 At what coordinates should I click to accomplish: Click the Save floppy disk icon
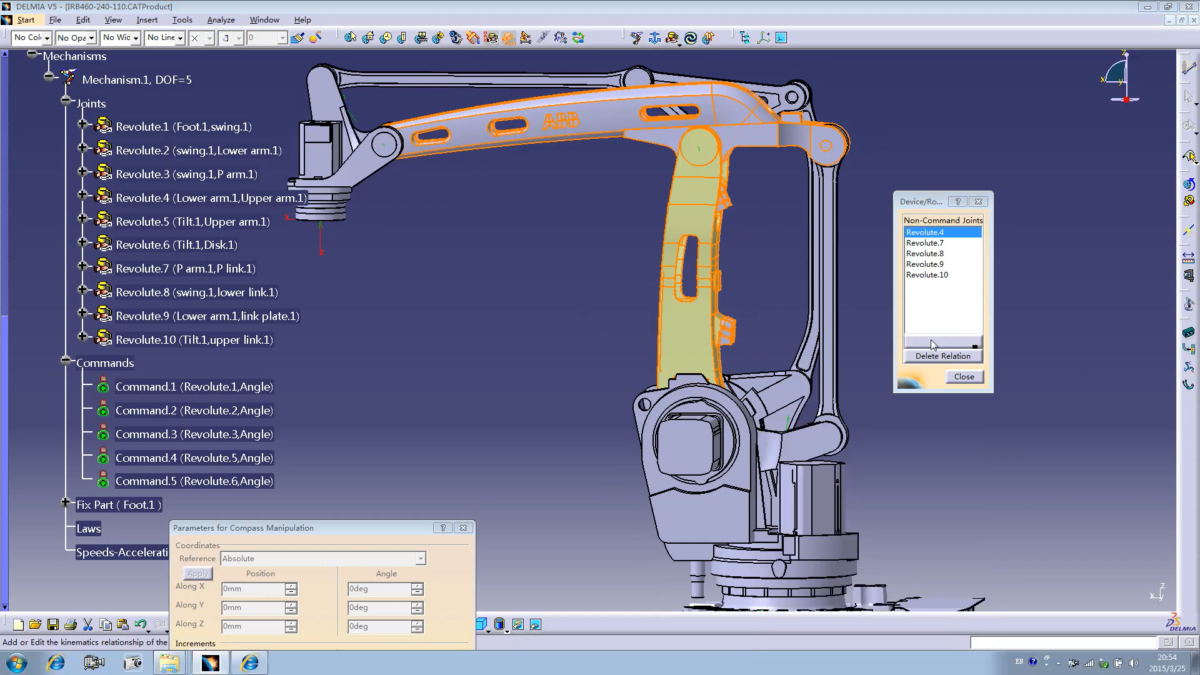click(53, 625)
